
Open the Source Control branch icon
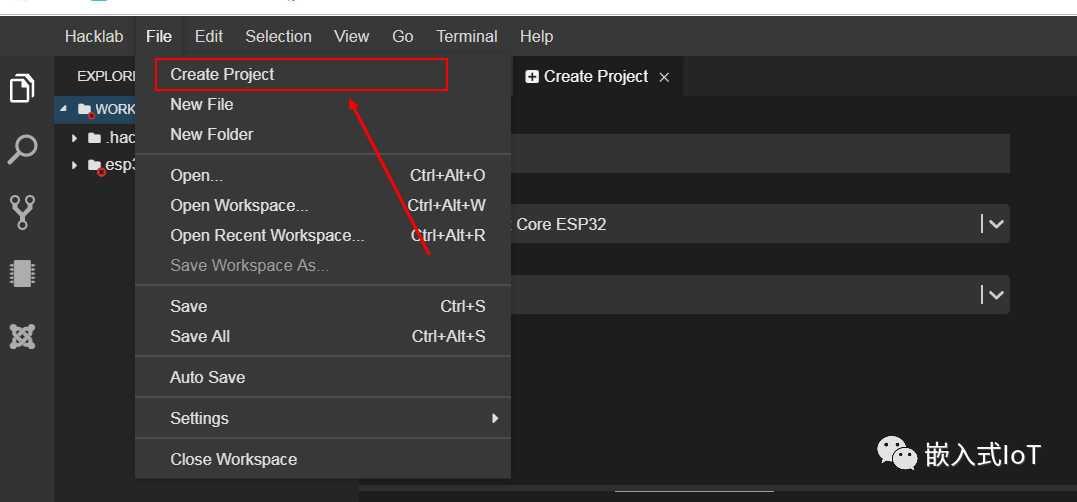[22, 212]
